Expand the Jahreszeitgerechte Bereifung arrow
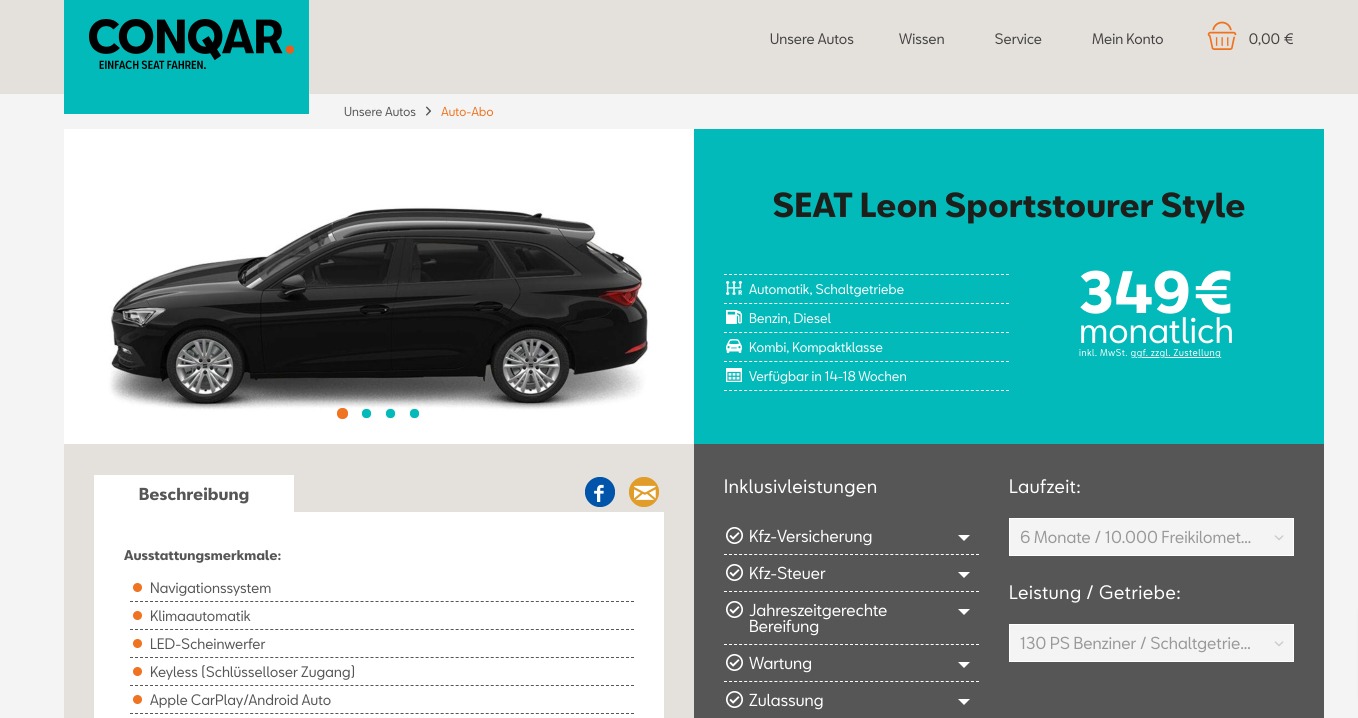Viewport: 1358px width, 718px height. pos(964,611)
